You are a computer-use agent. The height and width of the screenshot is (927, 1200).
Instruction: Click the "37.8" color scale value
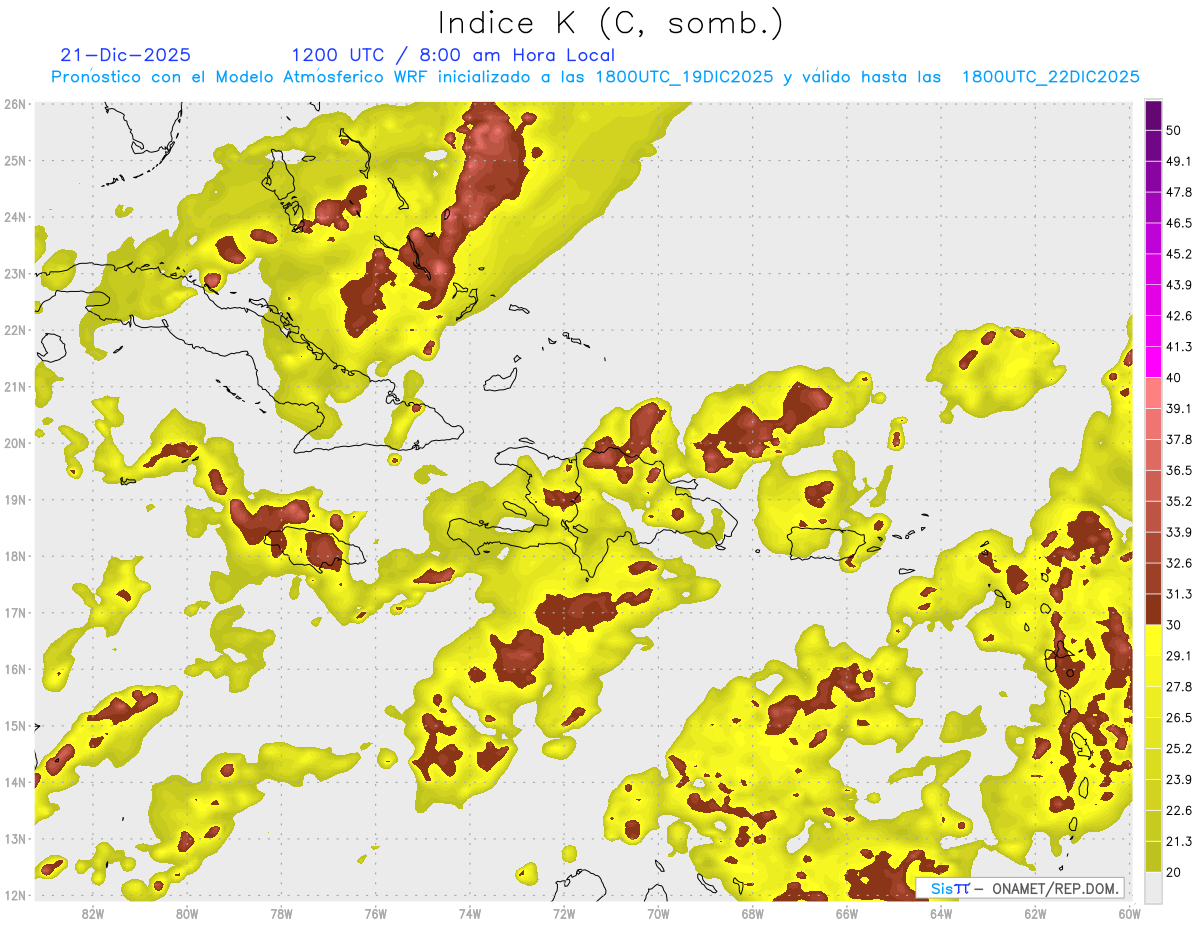coord(1177,439)
